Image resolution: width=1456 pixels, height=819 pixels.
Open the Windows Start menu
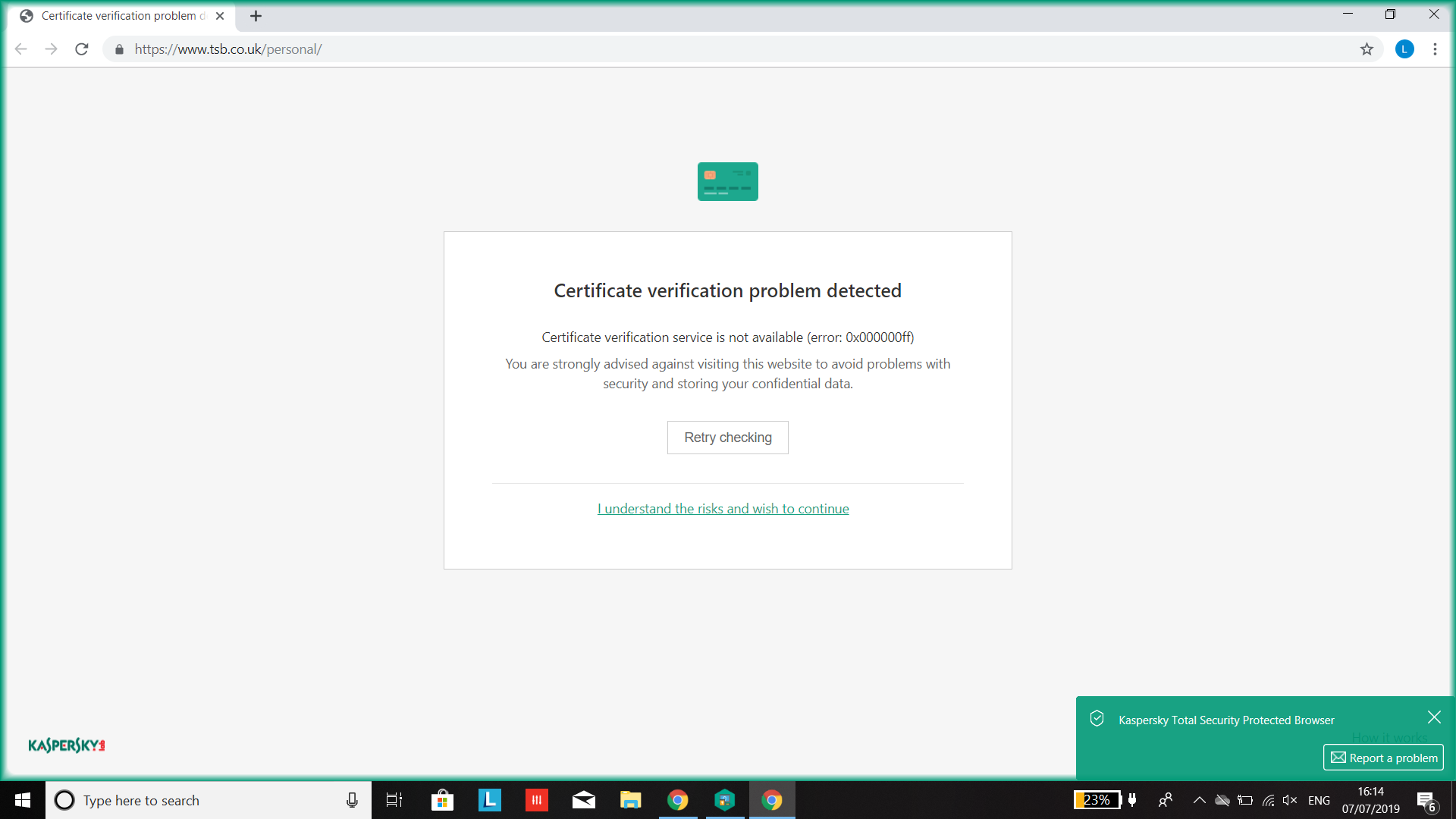point(23,800)
